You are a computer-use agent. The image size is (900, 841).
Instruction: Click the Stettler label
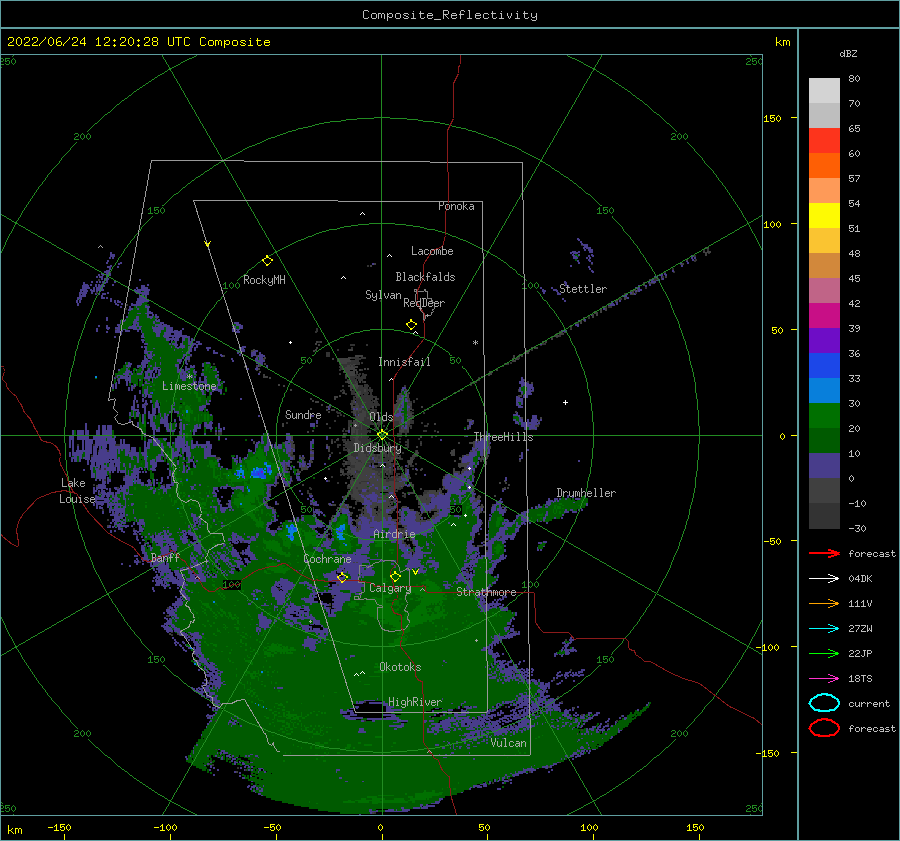583,289
